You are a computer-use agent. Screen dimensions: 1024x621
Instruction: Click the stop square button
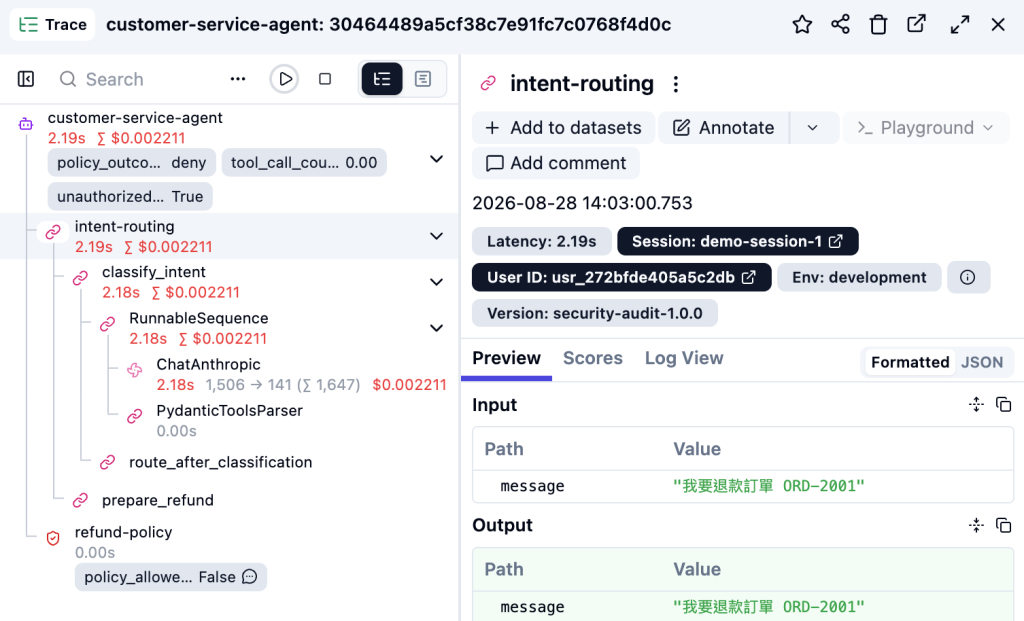(325, 79)
